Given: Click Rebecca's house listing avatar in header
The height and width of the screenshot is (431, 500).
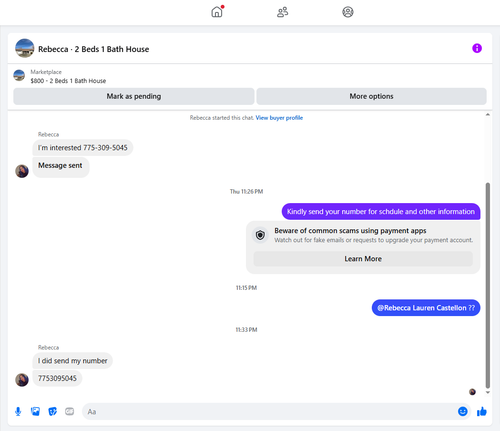Looking at the screenshot, I should (25, 48).
